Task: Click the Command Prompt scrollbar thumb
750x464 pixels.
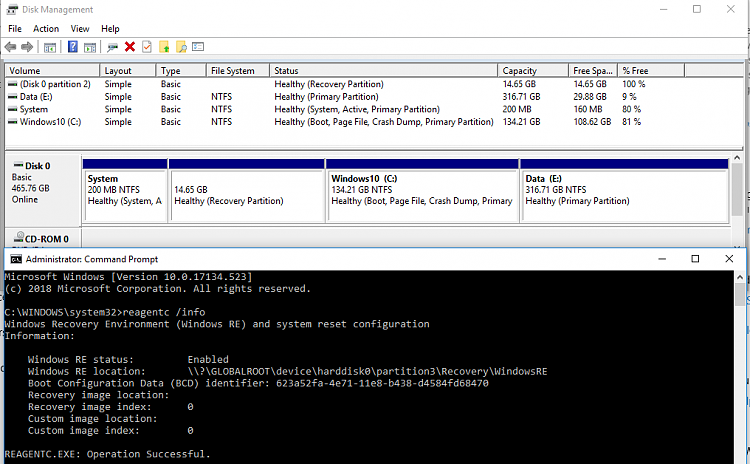Action: pos(739,294)
